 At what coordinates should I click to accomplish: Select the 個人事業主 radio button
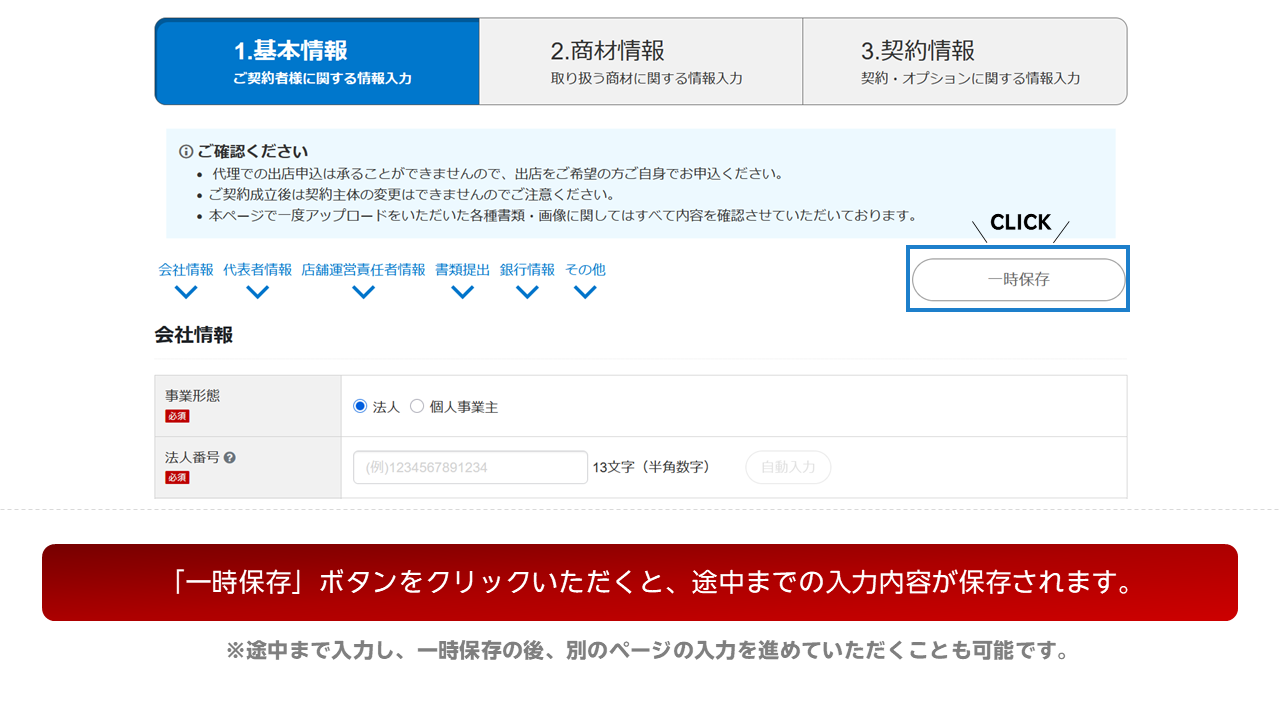[417, 407]
